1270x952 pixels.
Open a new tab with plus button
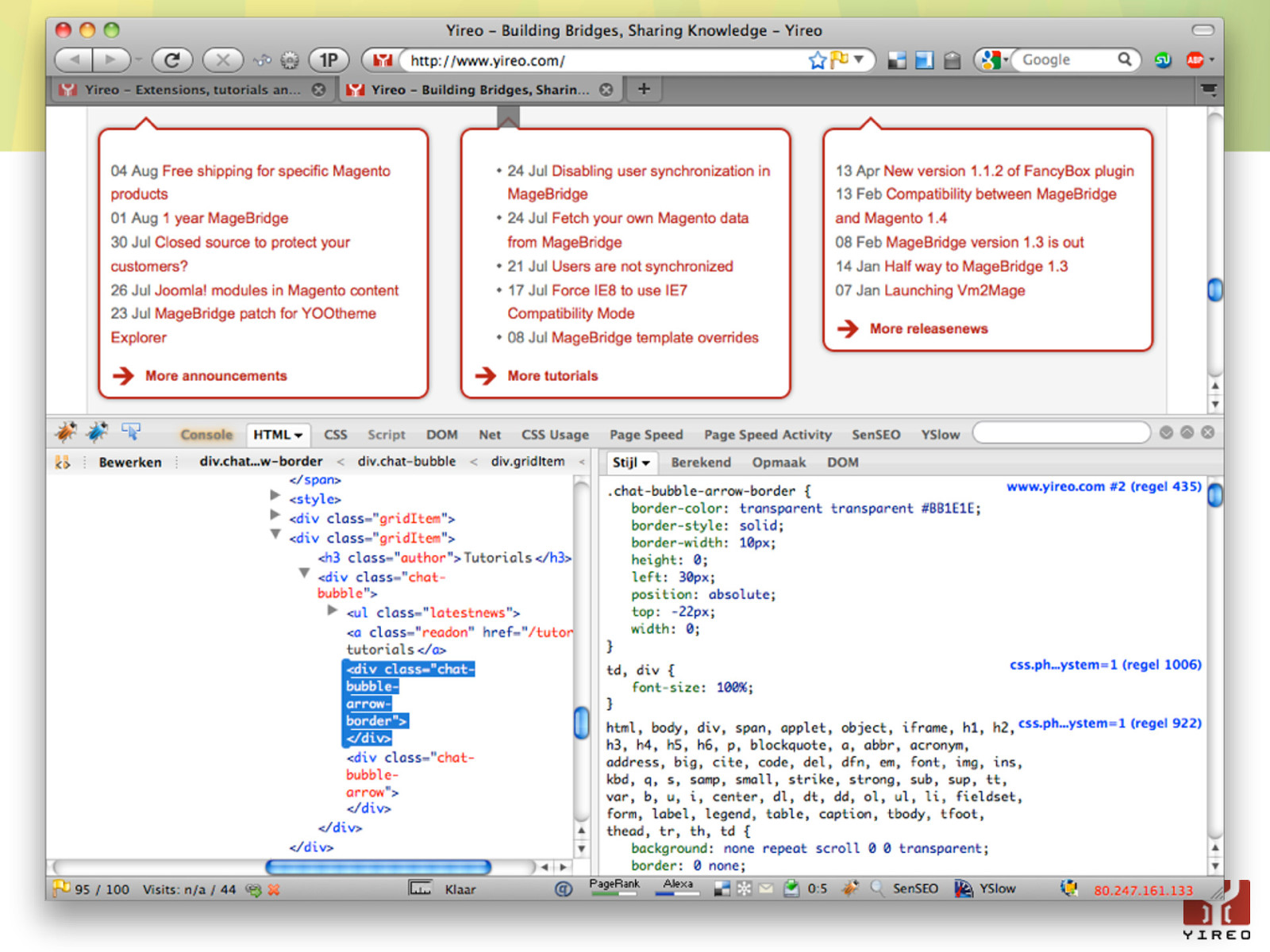point(644,89)
